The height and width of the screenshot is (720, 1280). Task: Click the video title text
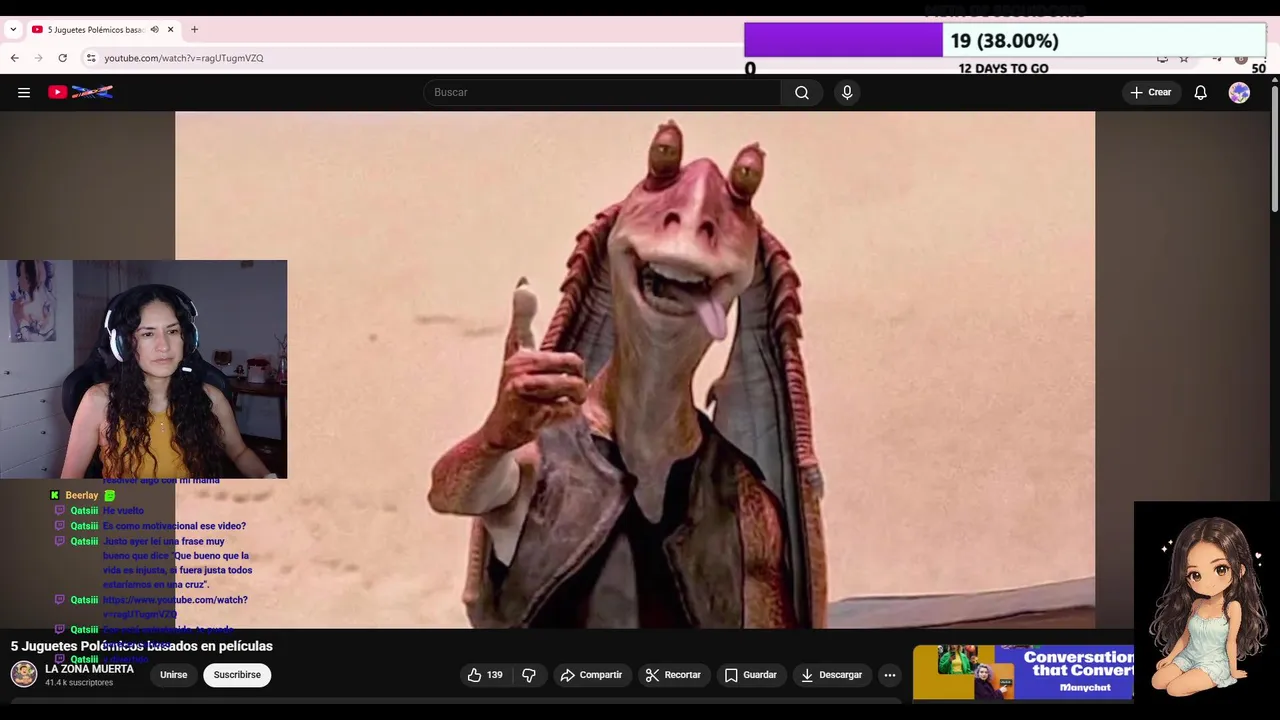pos(141,646)
